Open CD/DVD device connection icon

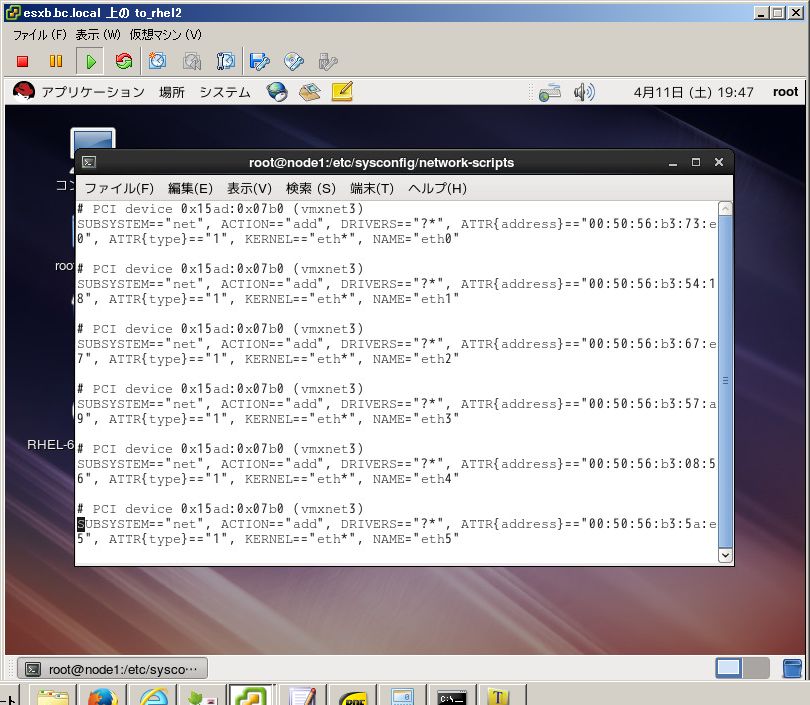293,61
